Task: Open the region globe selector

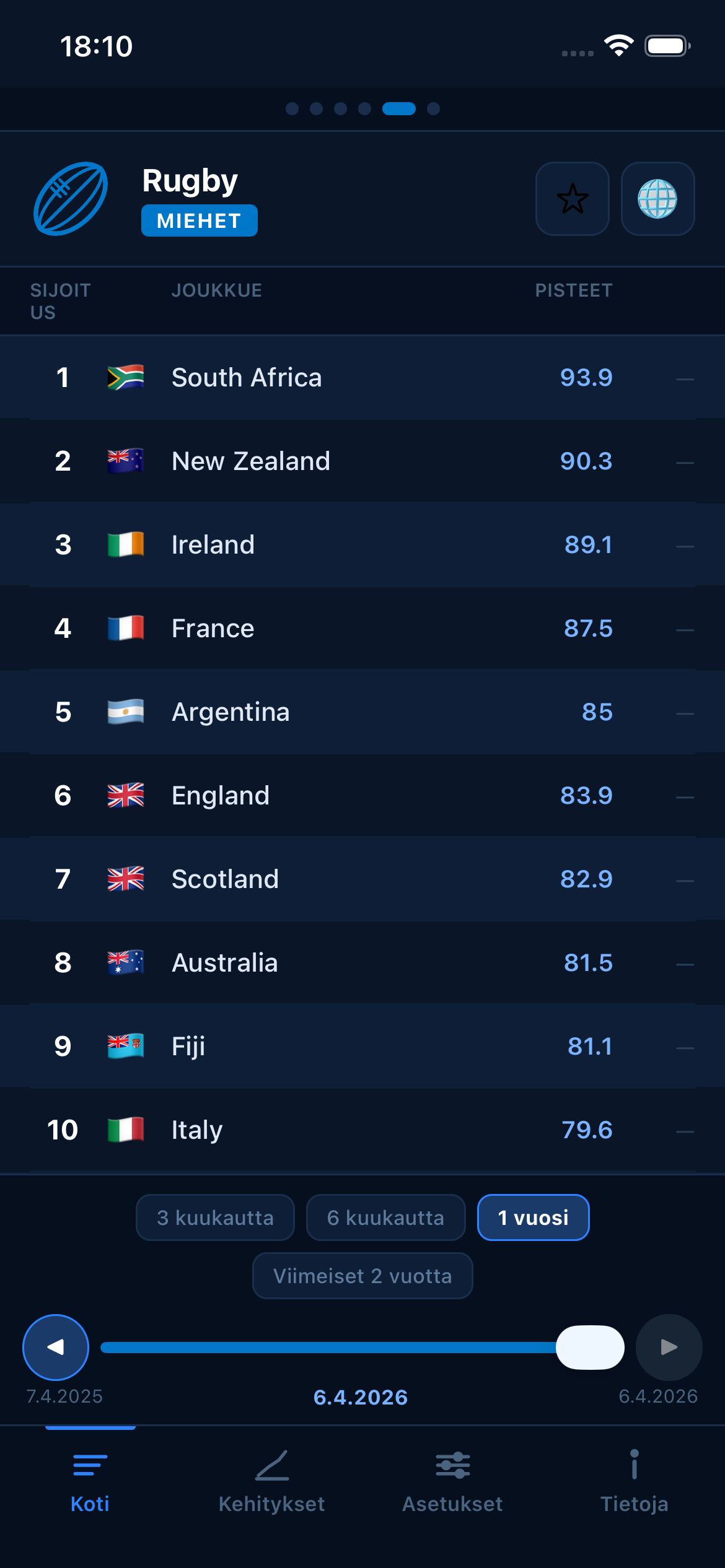Action: click(x=658, y=199)
